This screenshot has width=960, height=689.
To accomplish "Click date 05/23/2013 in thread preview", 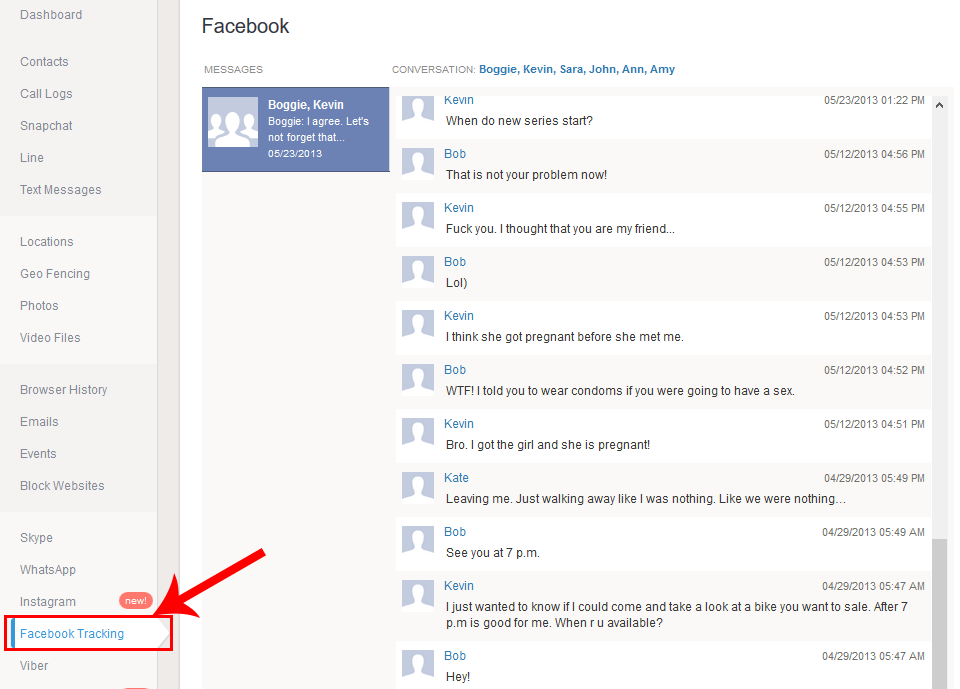I will click(x=294, y=154).
